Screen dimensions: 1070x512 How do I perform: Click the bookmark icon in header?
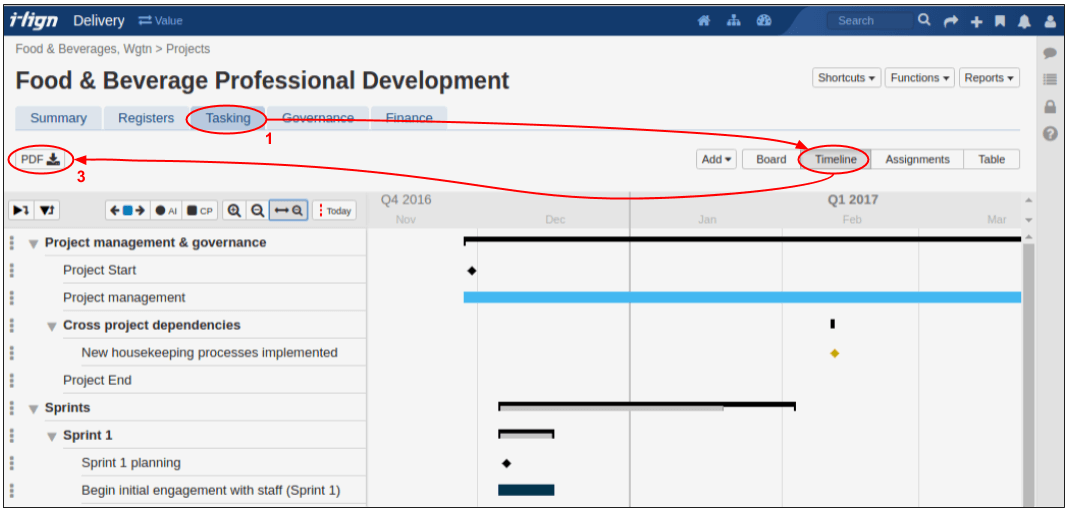click(x=1000, y=21)
